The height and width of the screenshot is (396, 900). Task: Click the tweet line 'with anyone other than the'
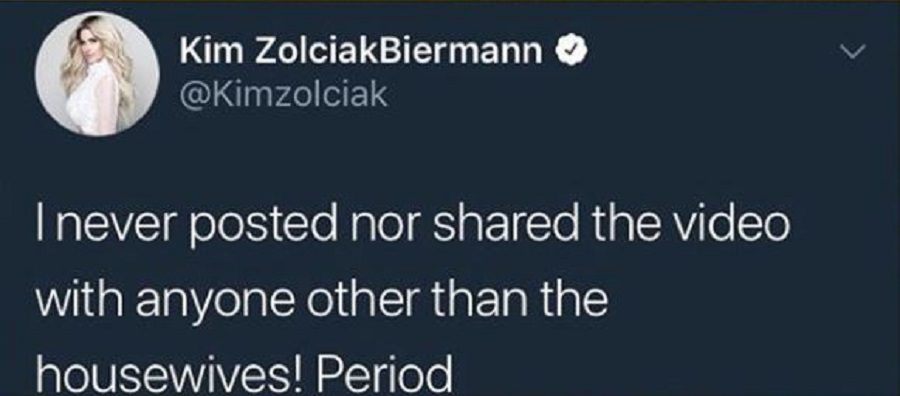[321, 301]
